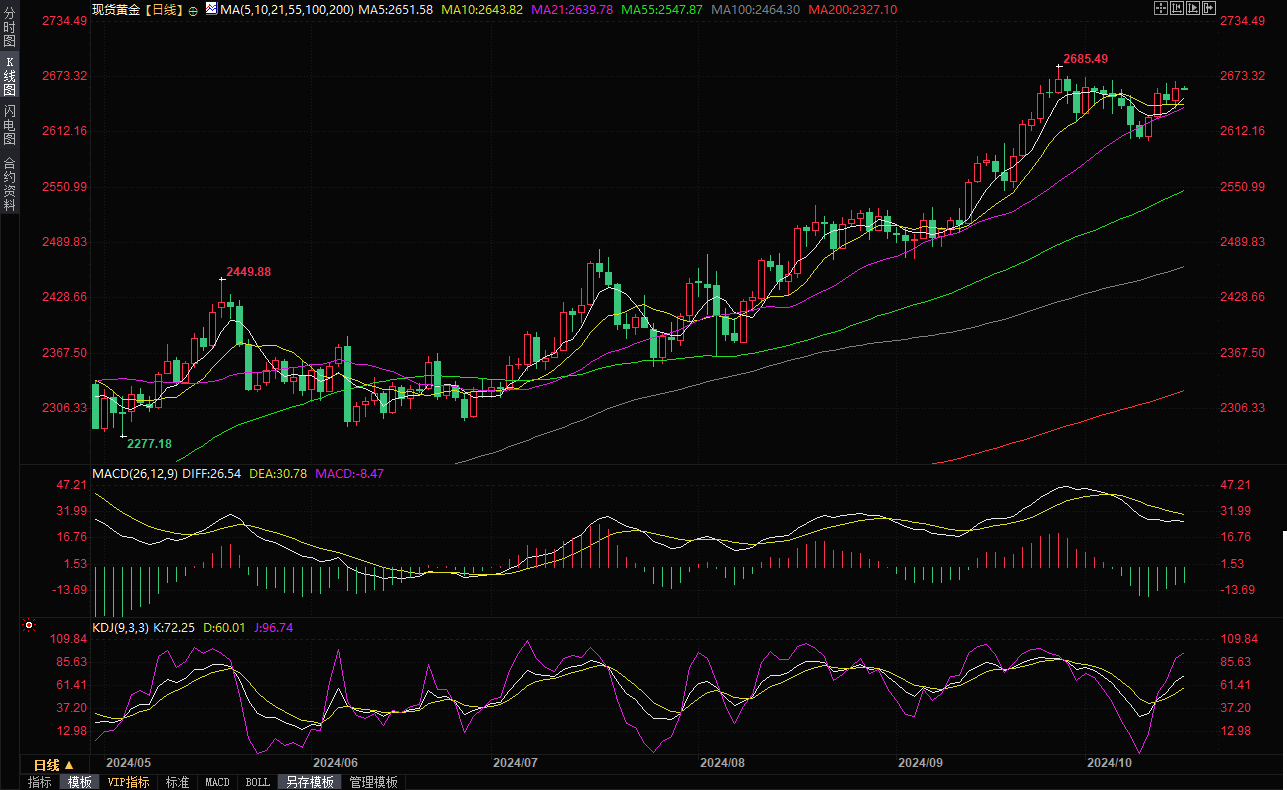The width and height of the screenshot is (1287, 790).
Task: Click the 管理模板 button
Action: [x=373, y=782]
